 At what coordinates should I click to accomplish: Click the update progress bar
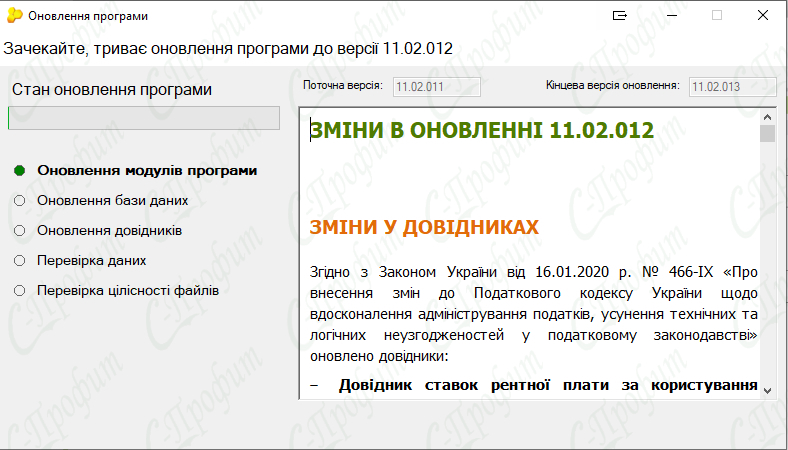pyautogui.click(x=144, y=118)
